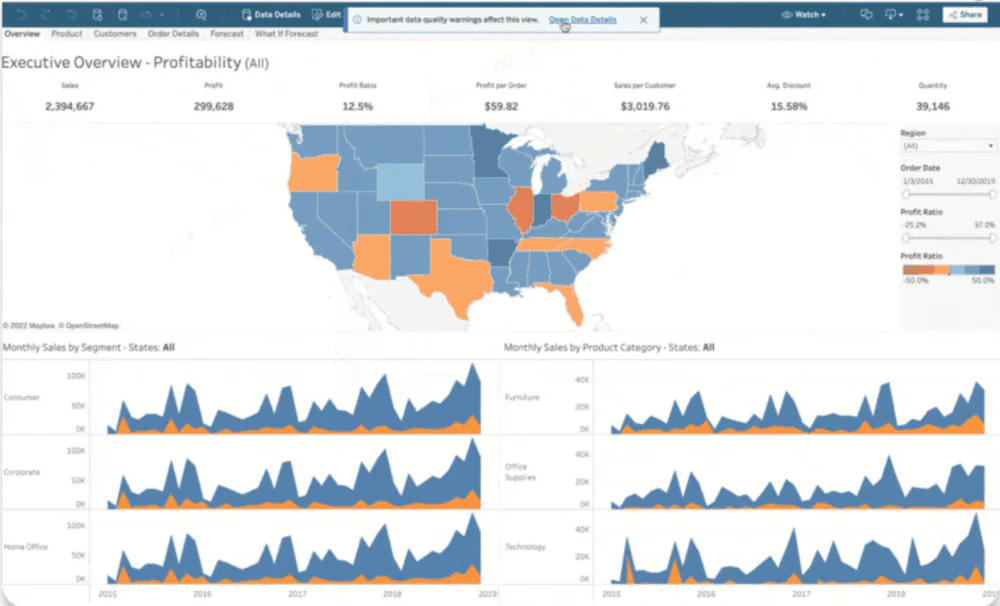Switch to the Overview tab
The width and height of the screenshot is (1000, 606).
coord(22,34)
